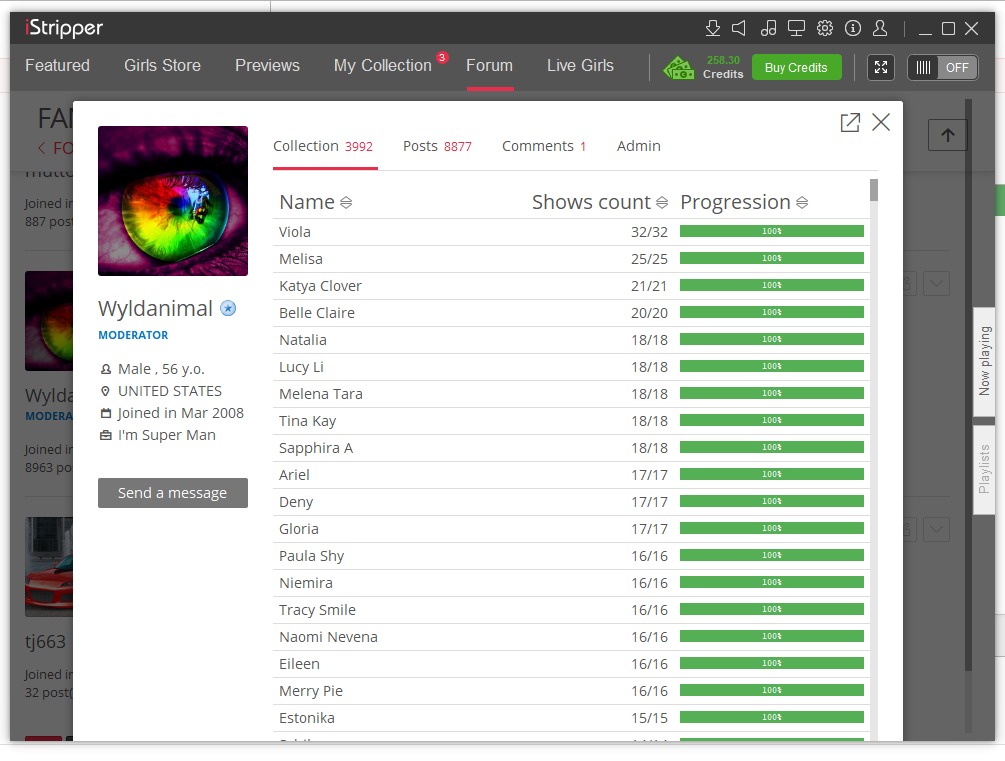Select the Collection 3992 profile tab
1005x761 pixels.
pos(323,146)
